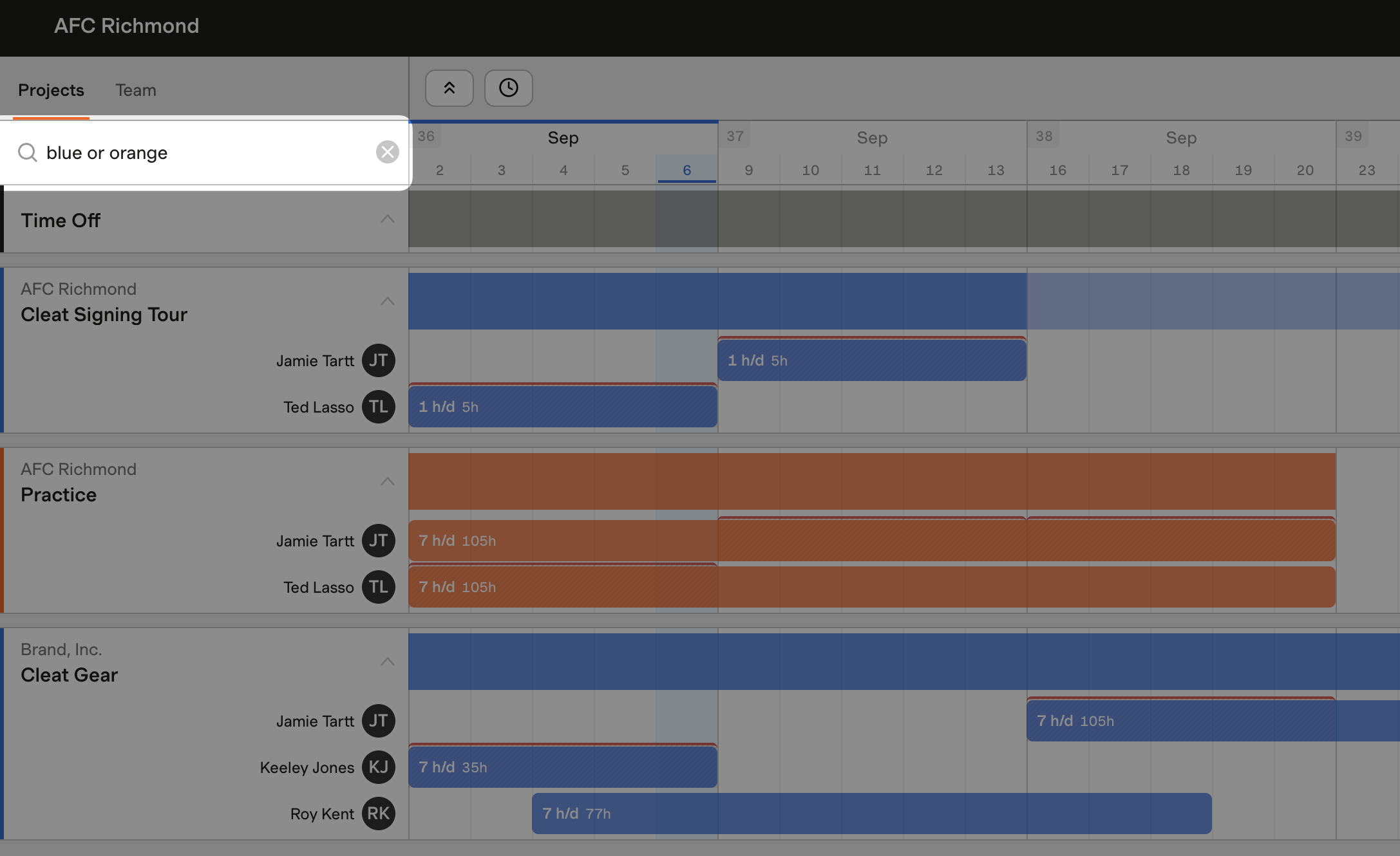Click Jamie Tartt JT avatar under Cleat Gear
This screenshot has height=856, width=1400.
click(379, 721)
